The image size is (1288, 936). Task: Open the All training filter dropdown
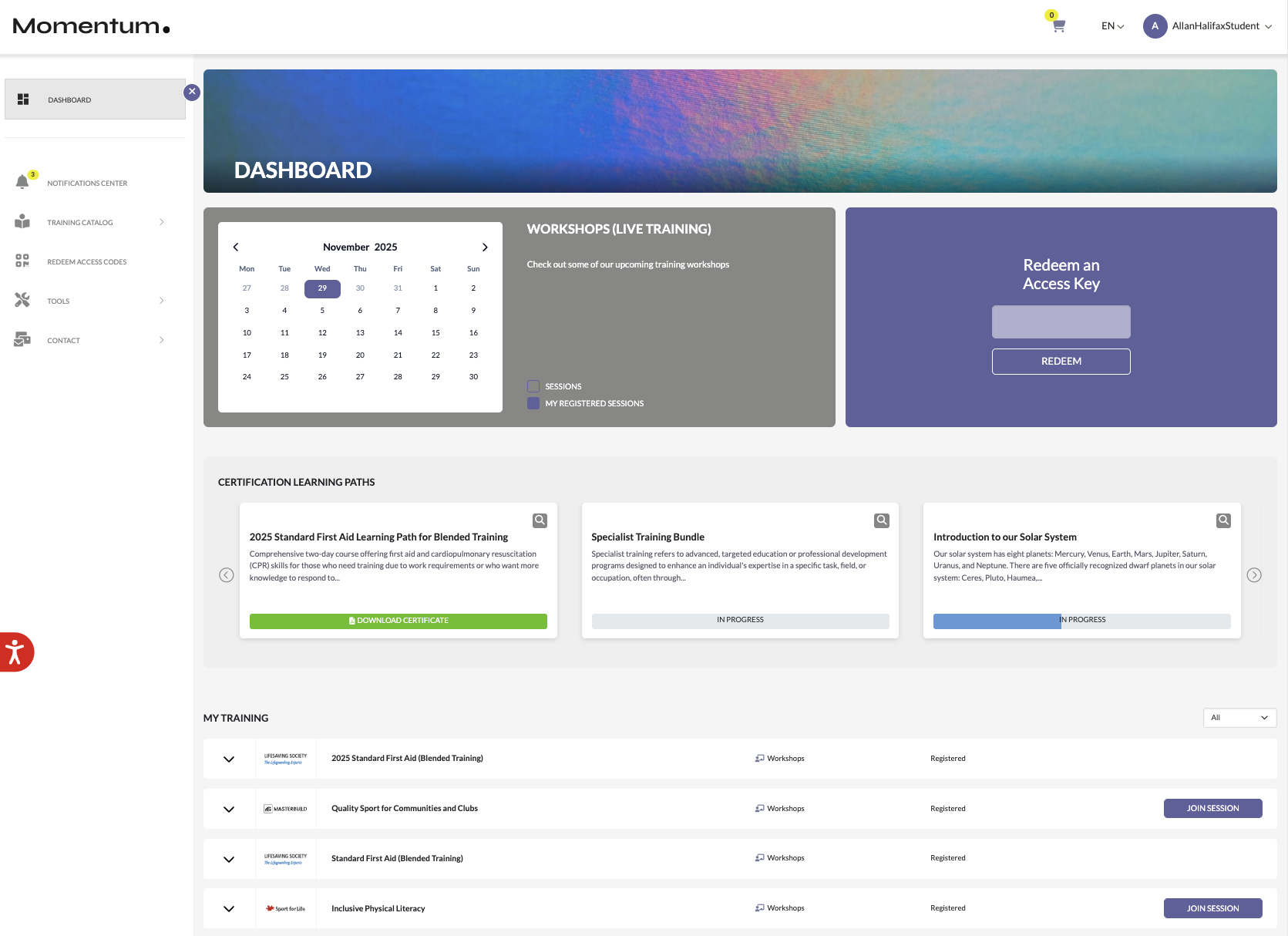pyautogui.click(x=1239, y=717)
